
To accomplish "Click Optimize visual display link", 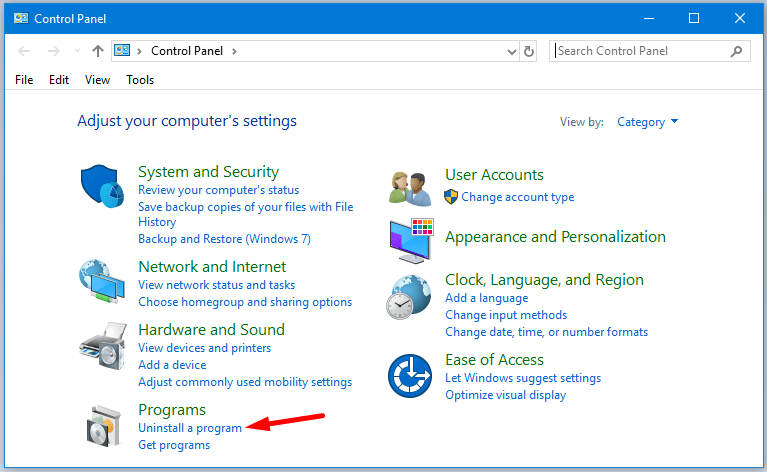I will (505, 395).
